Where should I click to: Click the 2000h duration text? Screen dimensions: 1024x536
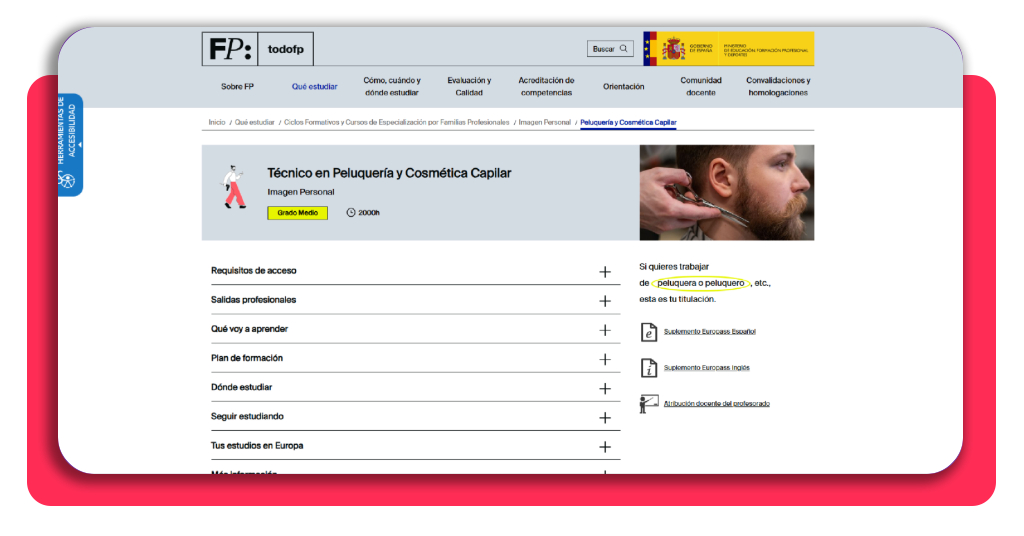click(x=369, y=213)
